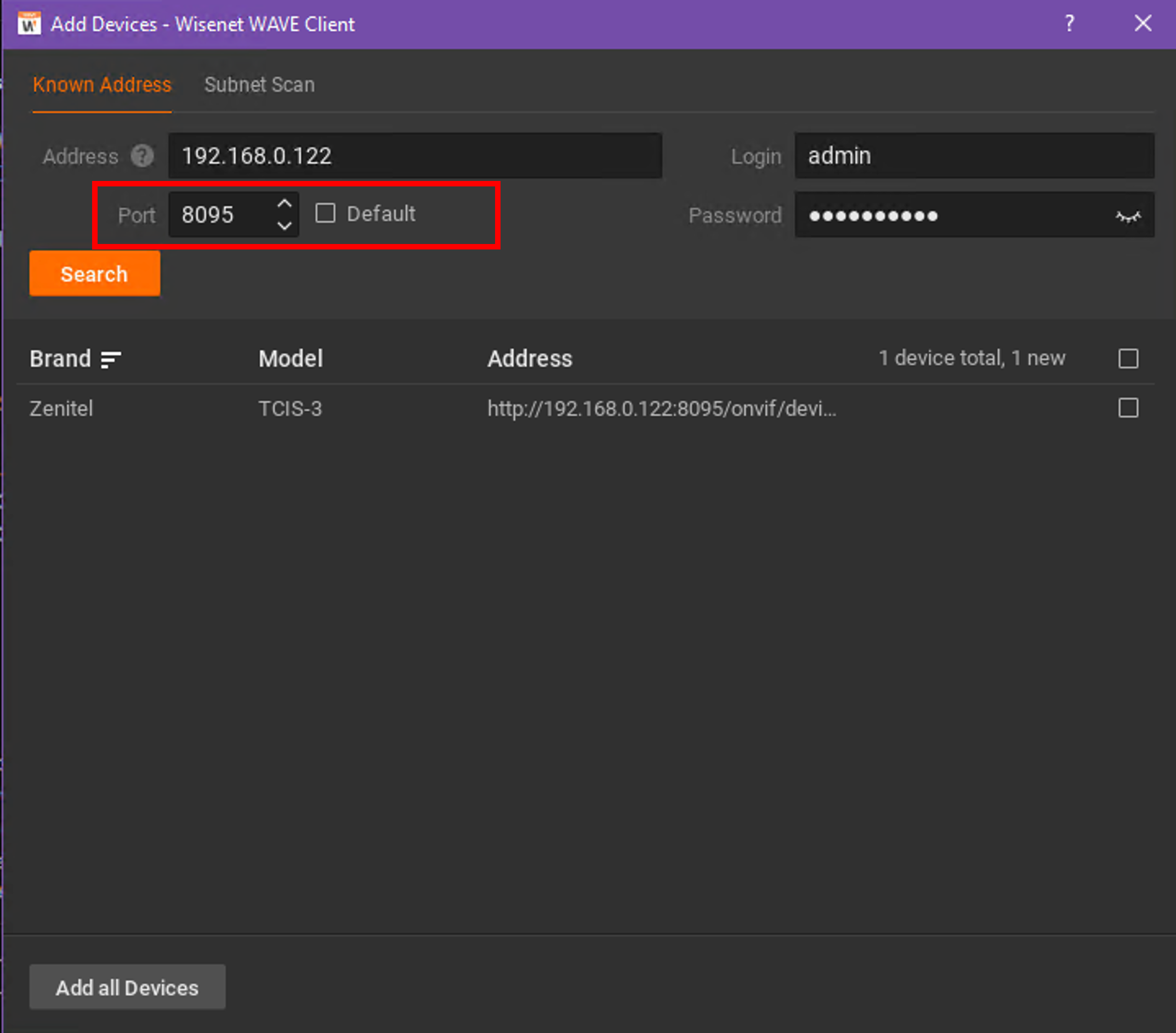The height and width of the screenshot is (1033, 1176).
Task: Sort devices by the Model column header
Action: (291, 359)
